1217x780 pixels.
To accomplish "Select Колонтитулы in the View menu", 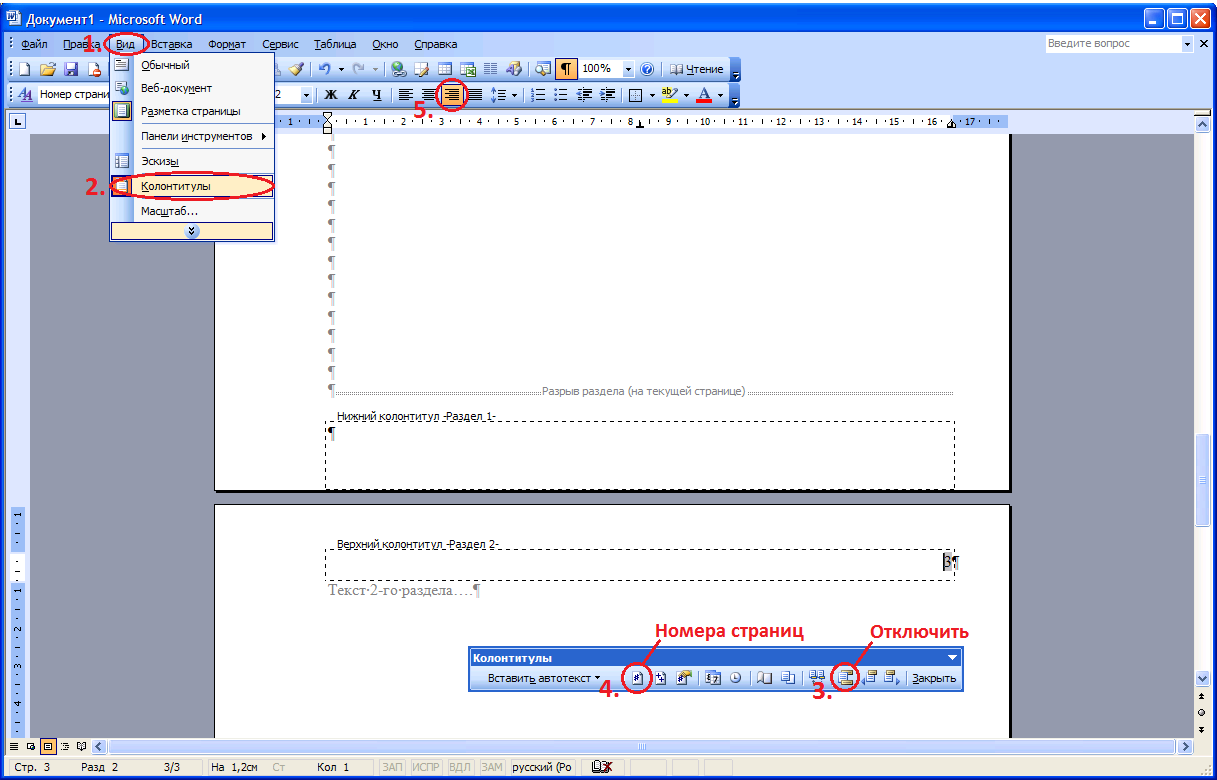I will 190,186.
